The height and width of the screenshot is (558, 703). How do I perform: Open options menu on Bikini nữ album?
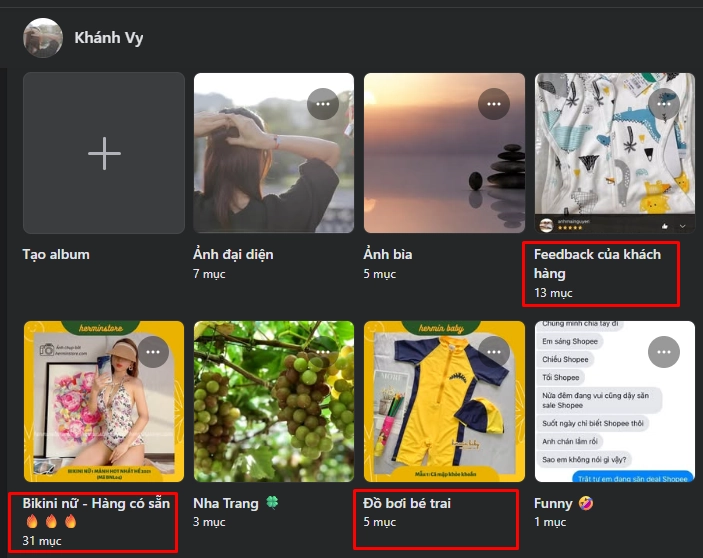[x=153, y=352]
